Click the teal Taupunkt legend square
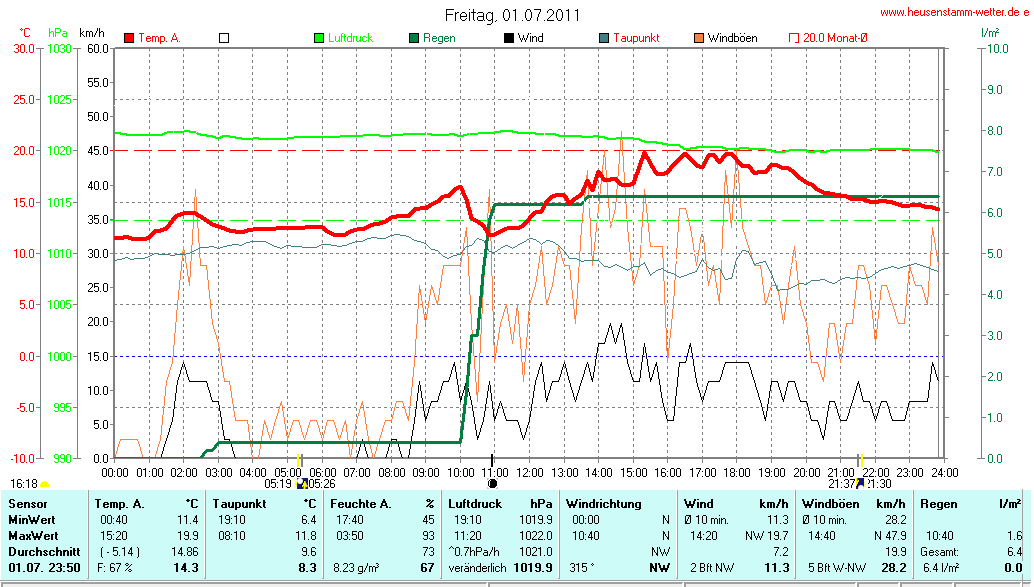The height and width of the screenshot is (587, 1034). coord(604,38)
